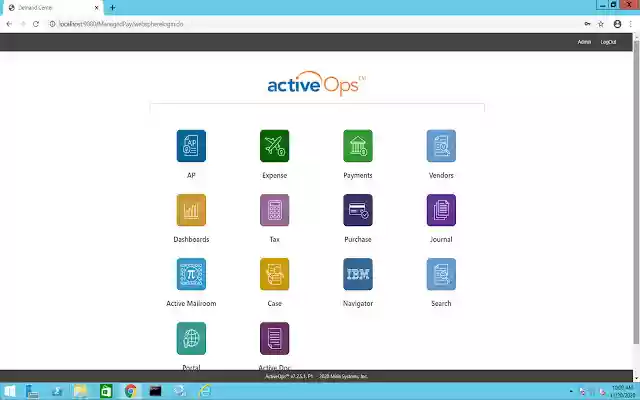Click the browser address bar URL
Image resolution: width=640 pixels, height=400 pixels.
[121, 24]
